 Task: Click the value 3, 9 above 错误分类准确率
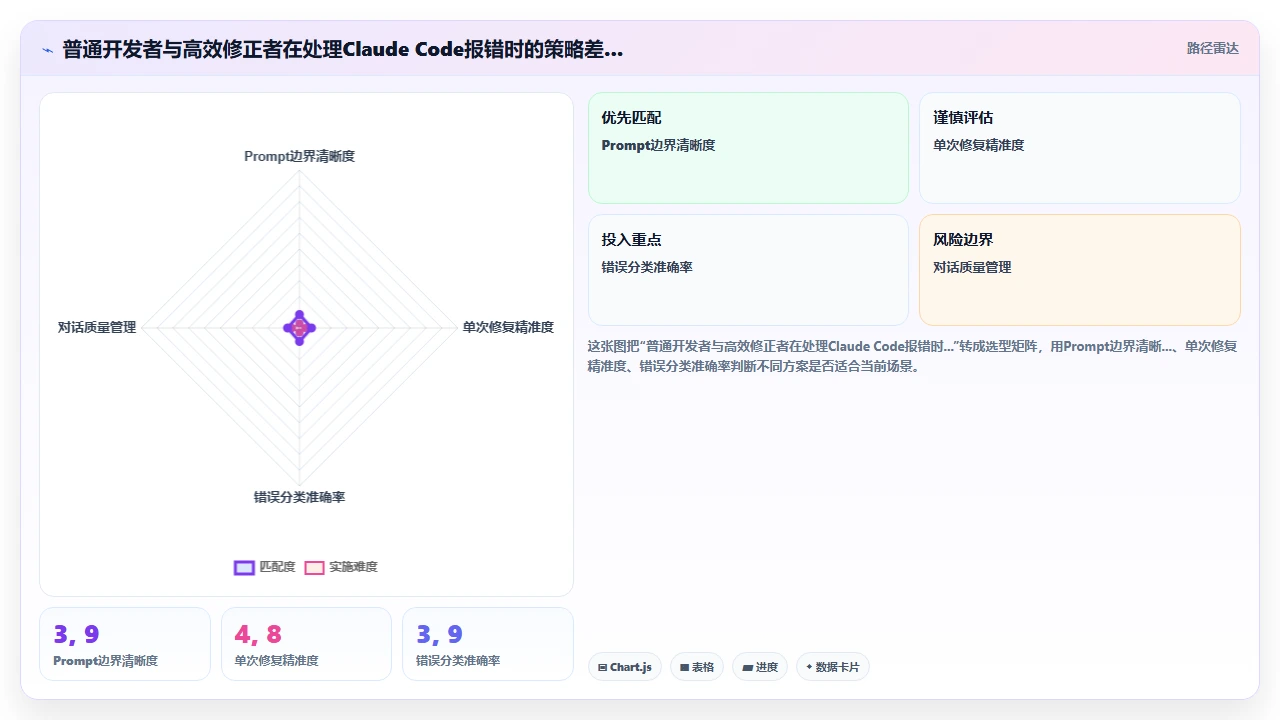coord(439,634)
